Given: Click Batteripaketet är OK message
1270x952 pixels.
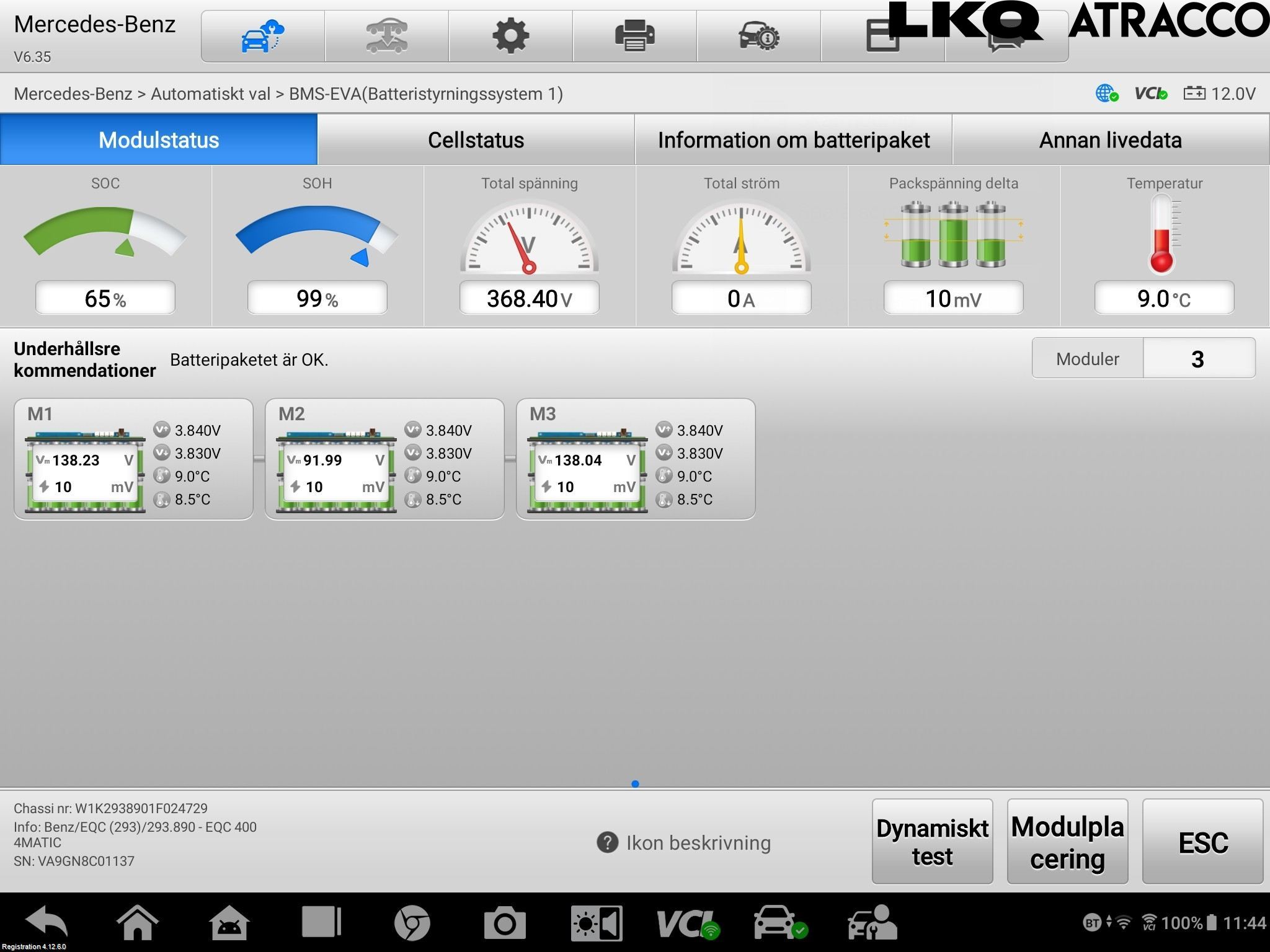Looking at the screenshot, I should pos(249,359).
